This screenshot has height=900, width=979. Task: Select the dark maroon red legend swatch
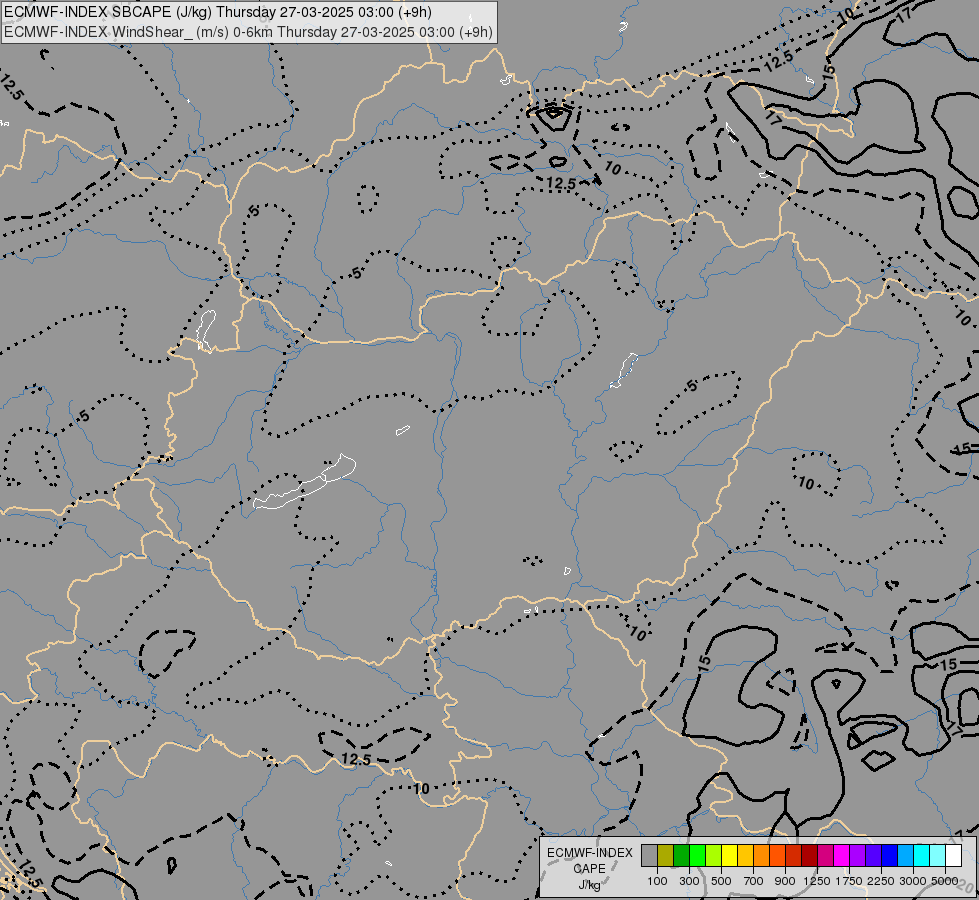[810, 855]
